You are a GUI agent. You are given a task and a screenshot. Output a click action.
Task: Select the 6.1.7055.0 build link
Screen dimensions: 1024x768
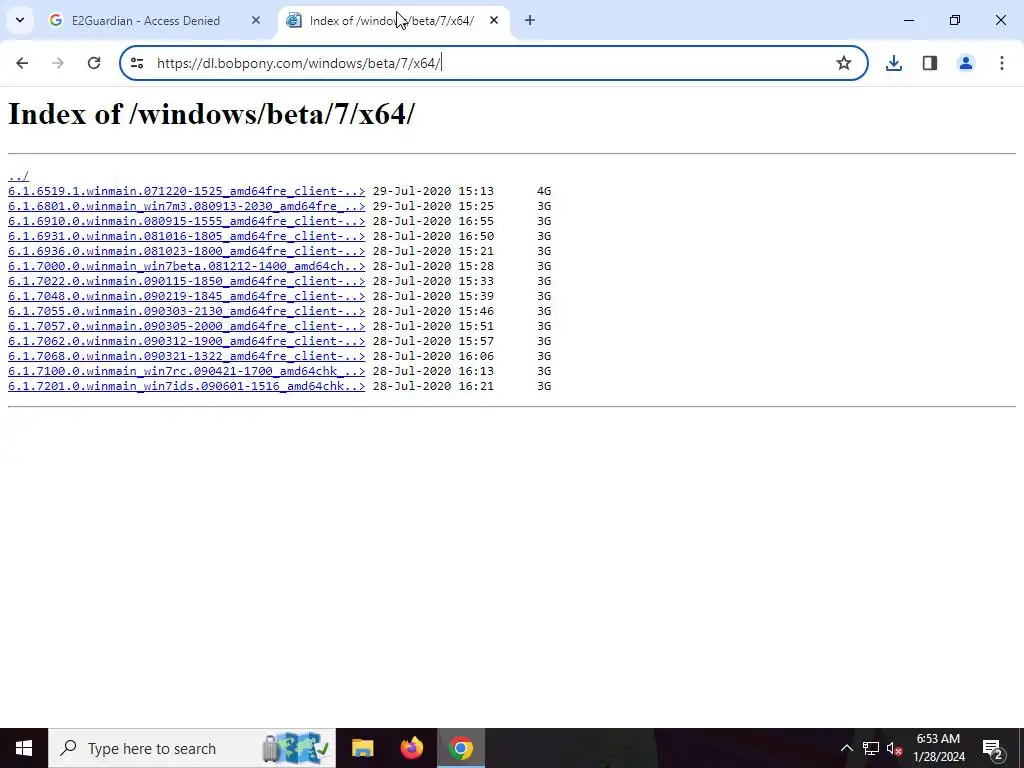(187, 312)
